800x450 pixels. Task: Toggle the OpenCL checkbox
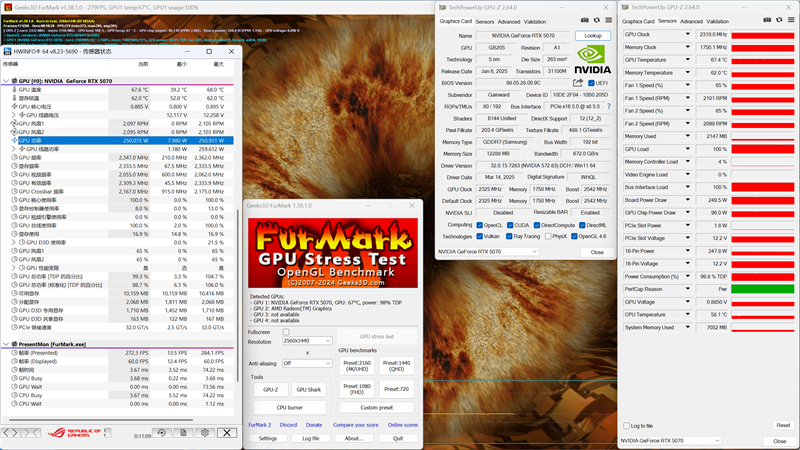click(480, 225)
